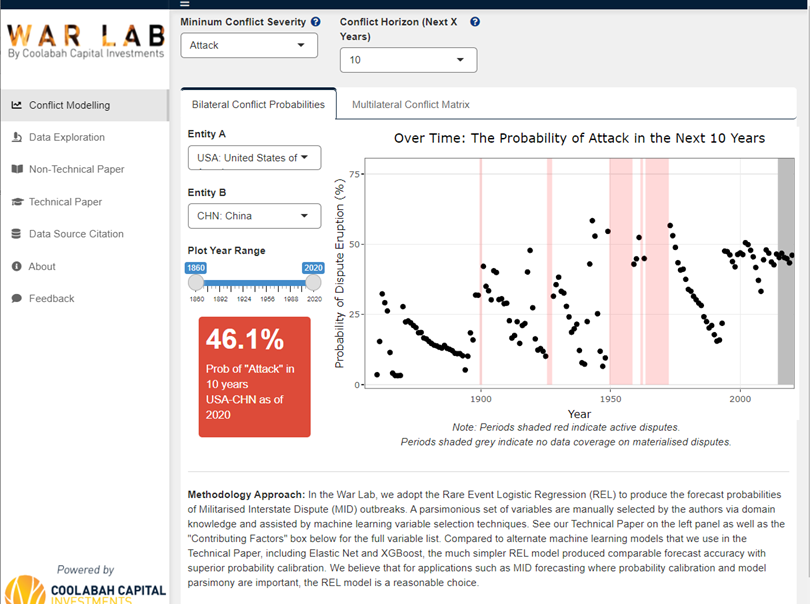The height and width of the screenshot is (604, 810).
Task: Click the Non-Technical Paper book icon
Action: (16, 169)
